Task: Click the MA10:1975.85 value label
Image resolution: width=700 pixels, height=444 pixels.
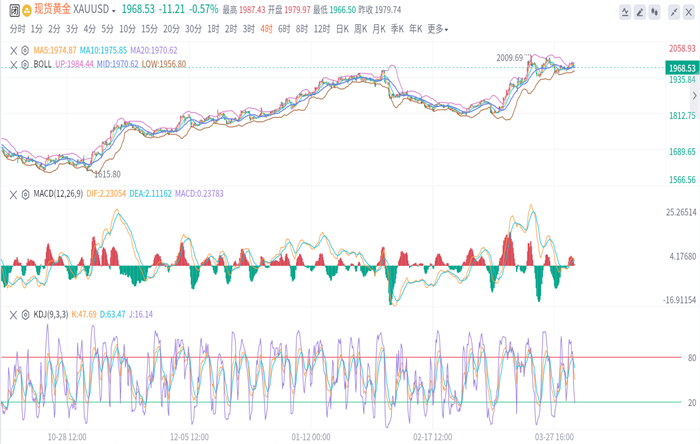Action: pos(103,50)
